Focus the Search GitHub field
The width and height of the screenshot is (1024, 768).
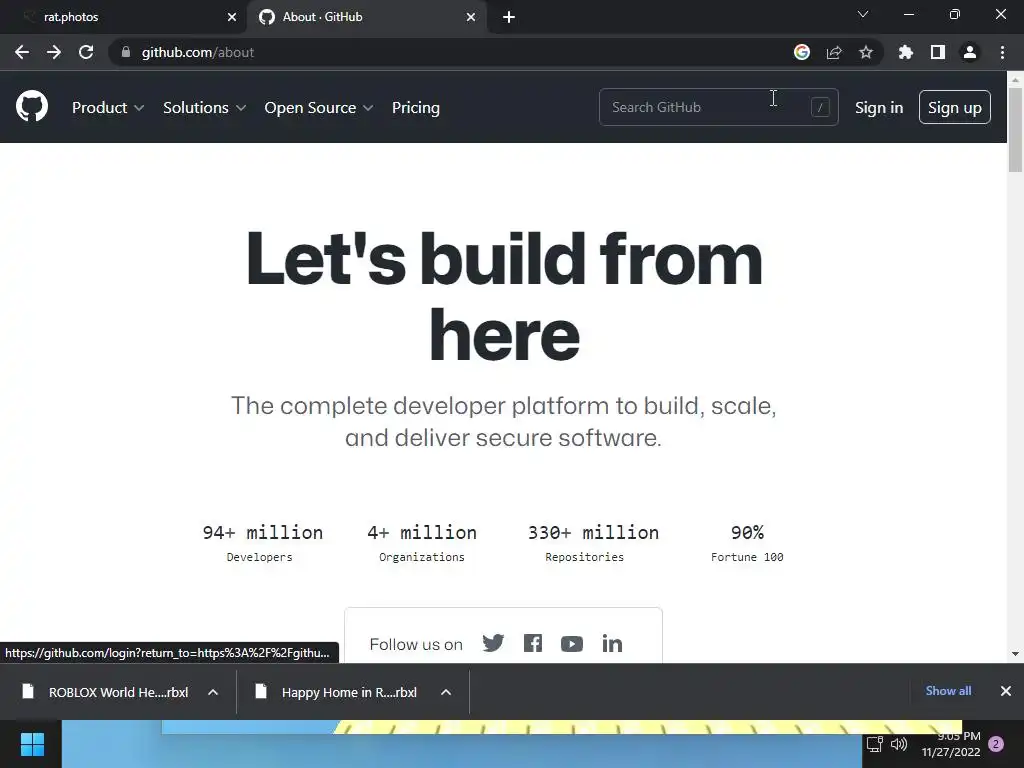point(718,107)
